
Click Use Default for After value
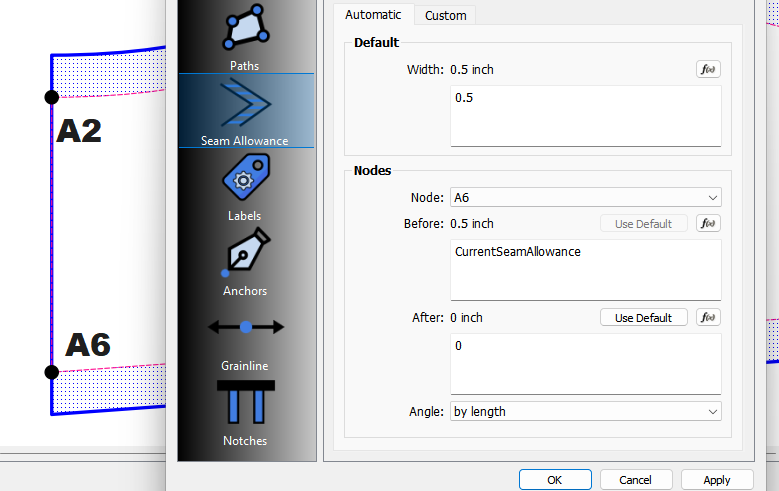pyautogui.click(x=643, y=318)
